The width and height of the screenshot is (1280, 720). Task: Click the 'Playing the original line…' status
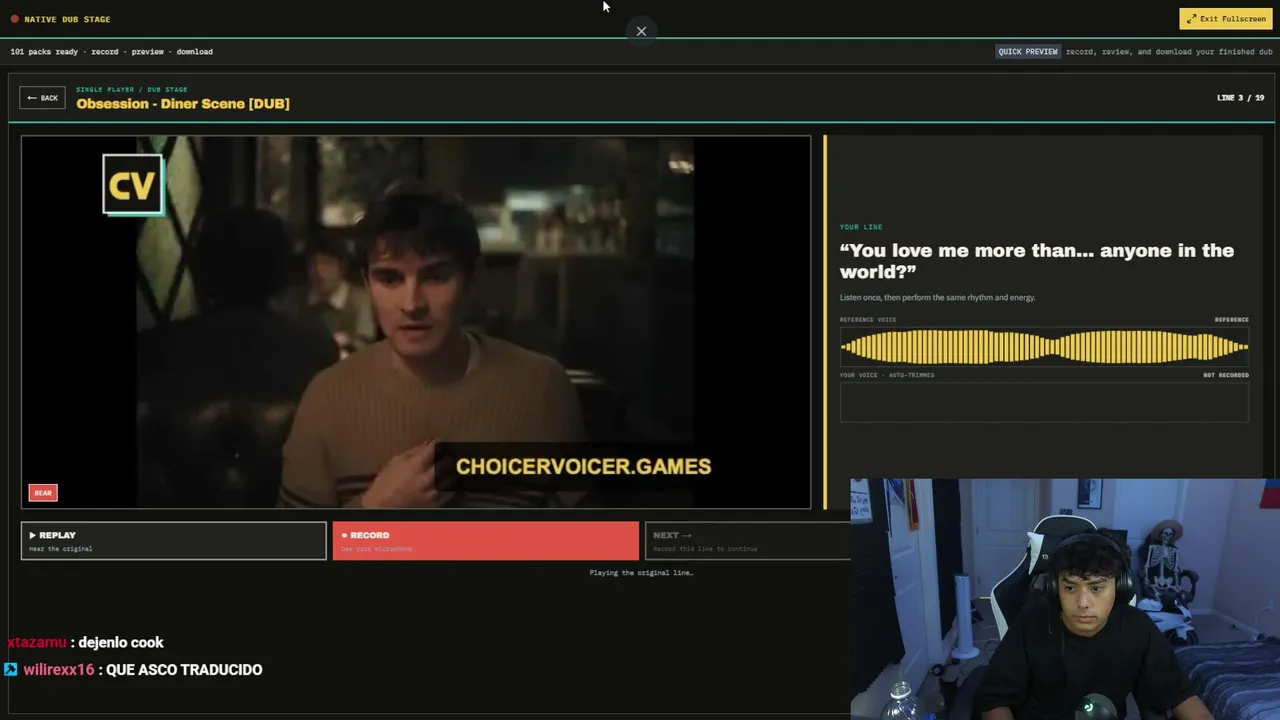click(x=641, y=573)
